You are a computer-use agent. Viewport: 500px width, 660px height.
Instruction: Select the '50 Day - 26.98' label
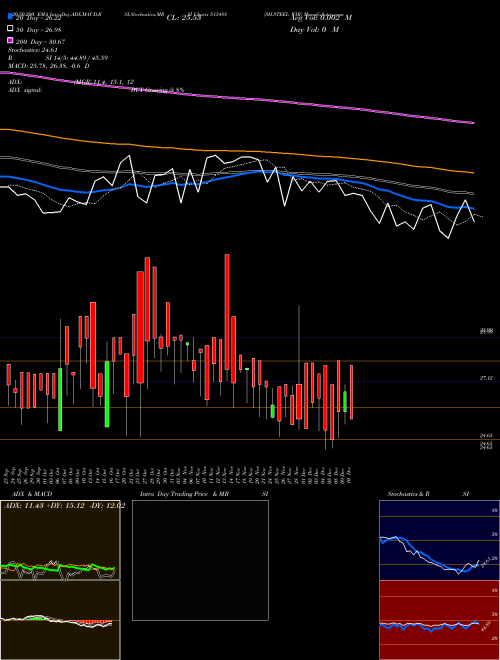click(39, 29)
